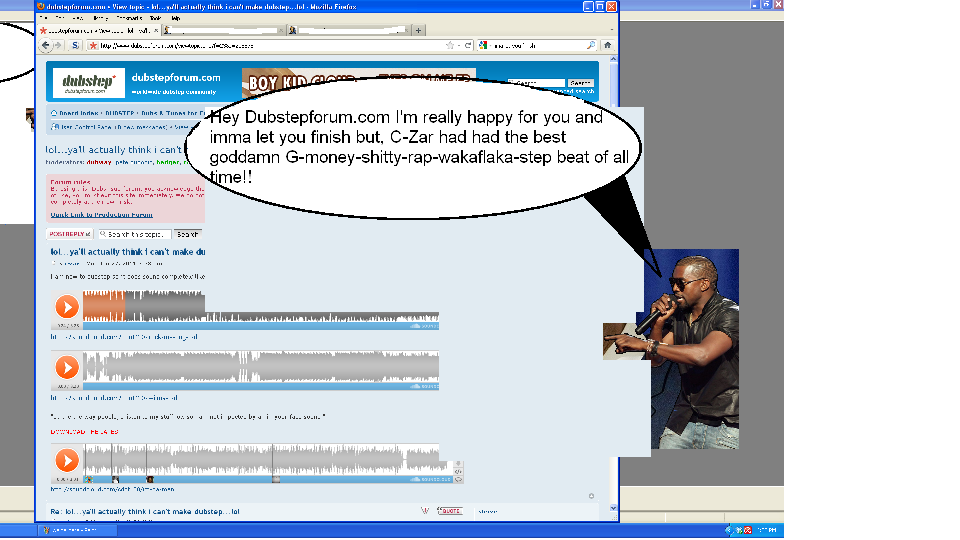Open the Tools menu in Firefox
This screenshot has width=960, height=540.
[156, 18]
